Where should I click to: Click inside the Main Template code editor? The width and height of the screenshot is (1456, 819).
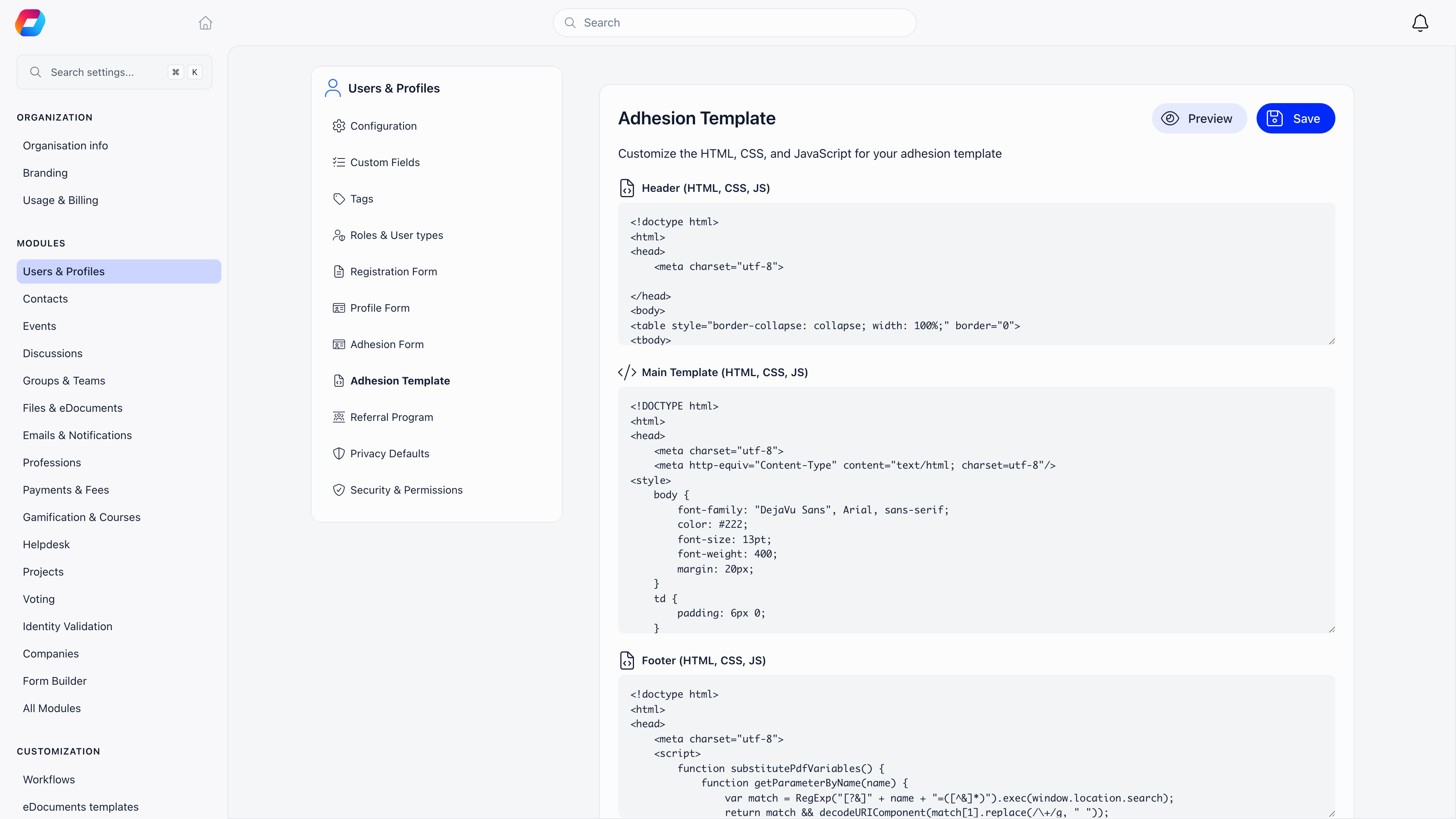(976, 510)
